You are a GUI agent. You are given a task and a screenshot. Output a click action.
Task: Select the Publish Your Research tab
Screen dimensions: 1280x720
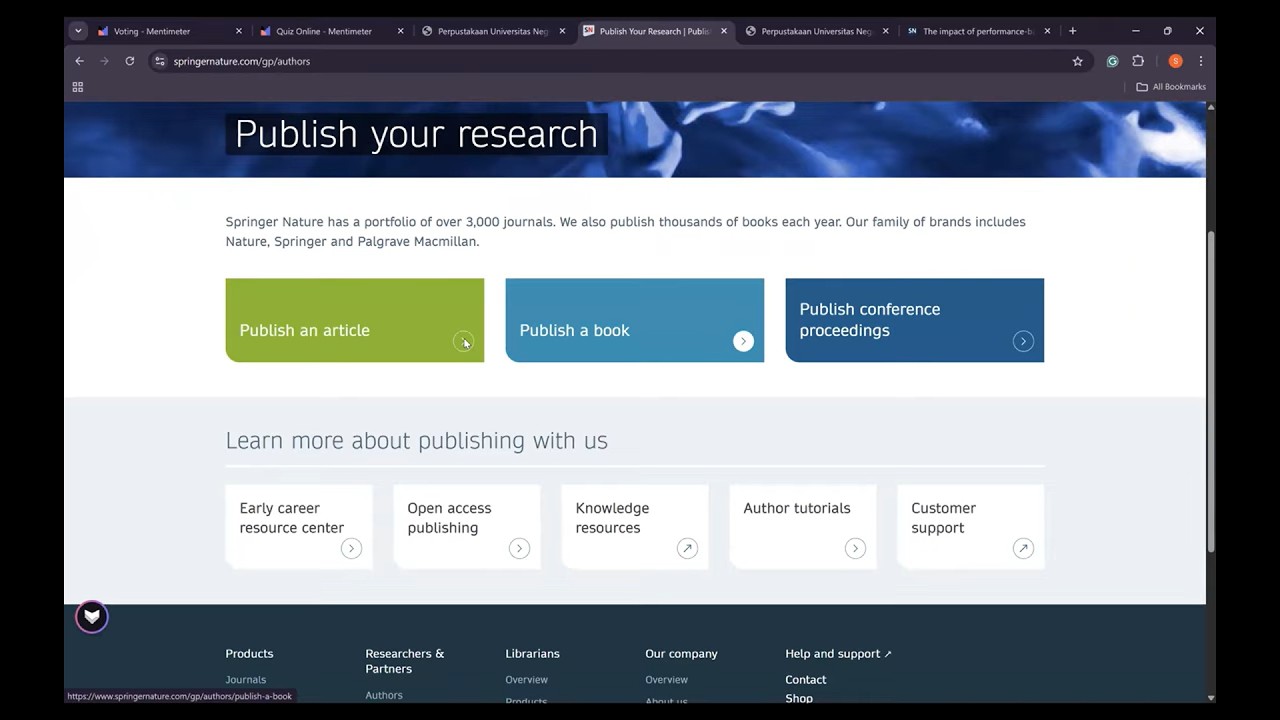coord(655,31)
